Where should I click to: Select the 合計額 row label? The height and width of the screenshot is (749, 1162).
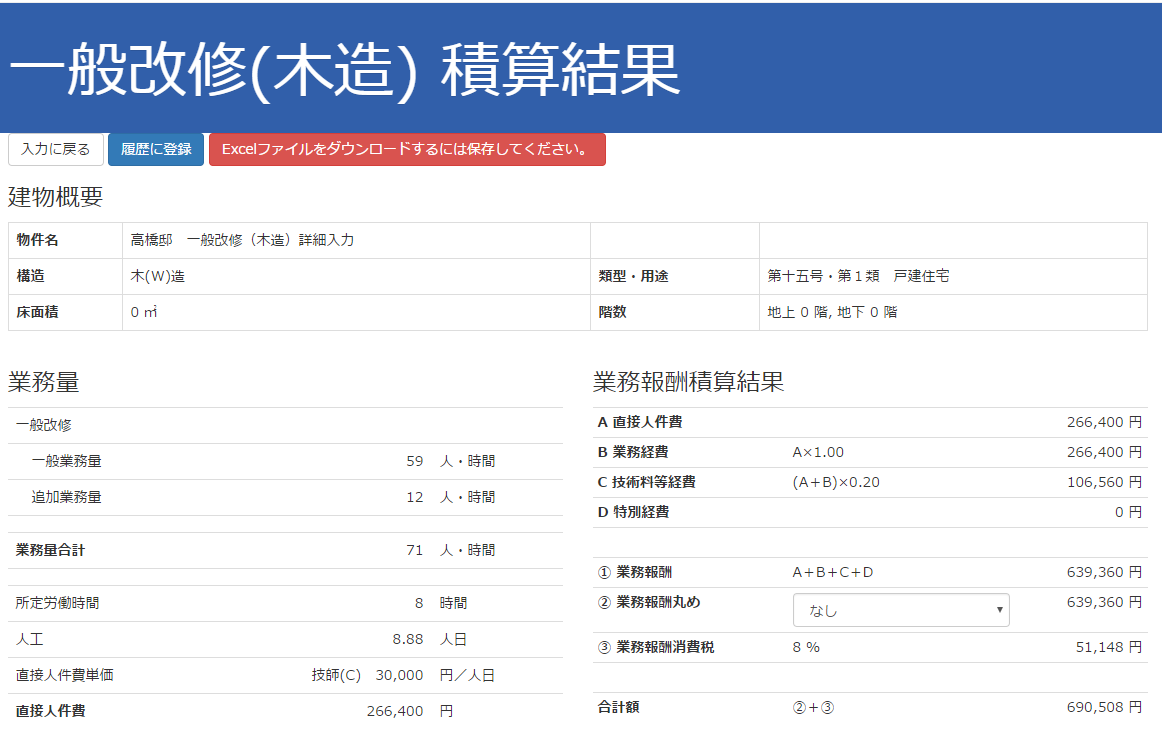[619, 707]
